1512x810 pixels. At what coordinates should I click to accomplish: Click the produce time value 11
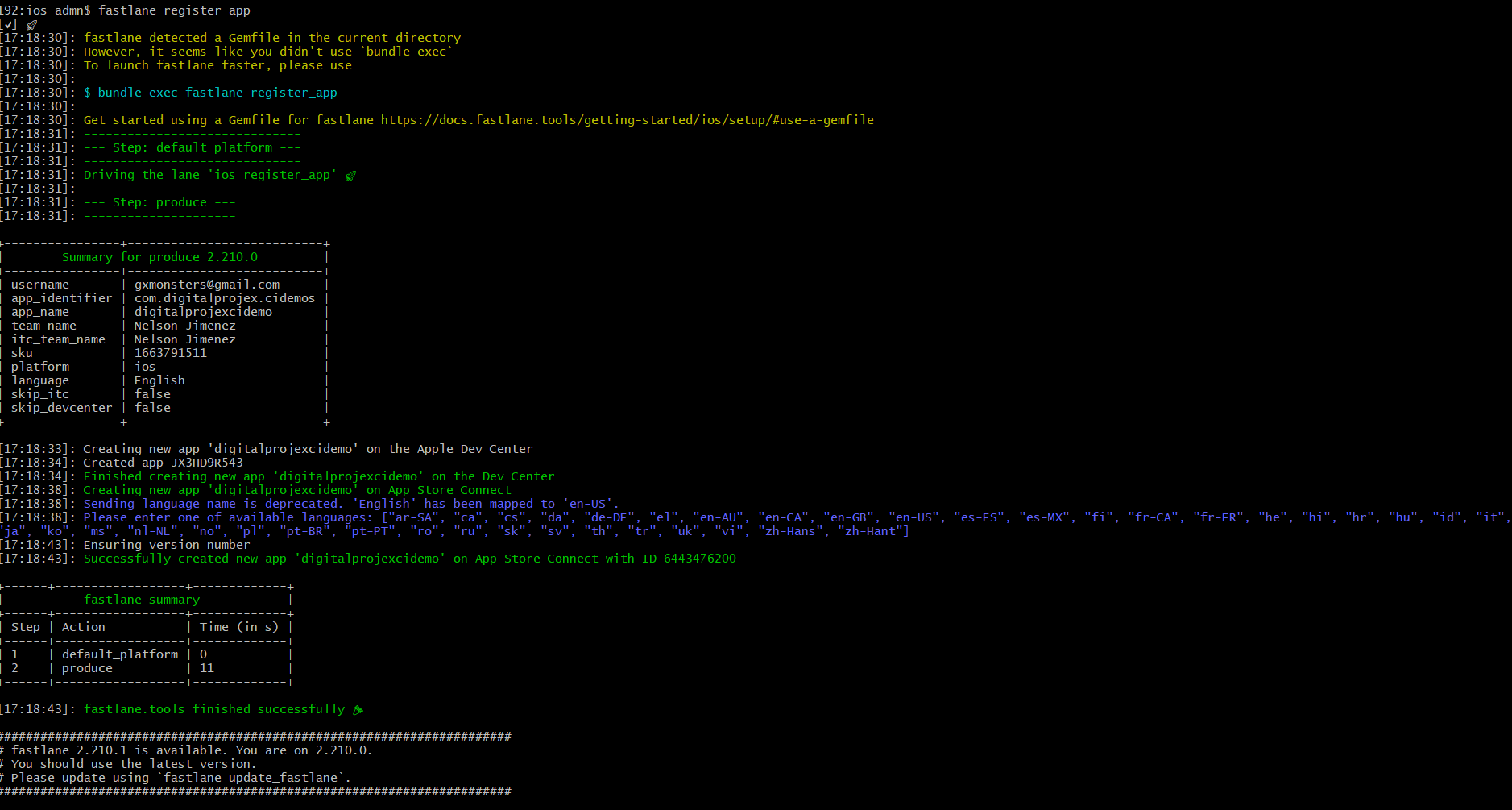[207, 668]
